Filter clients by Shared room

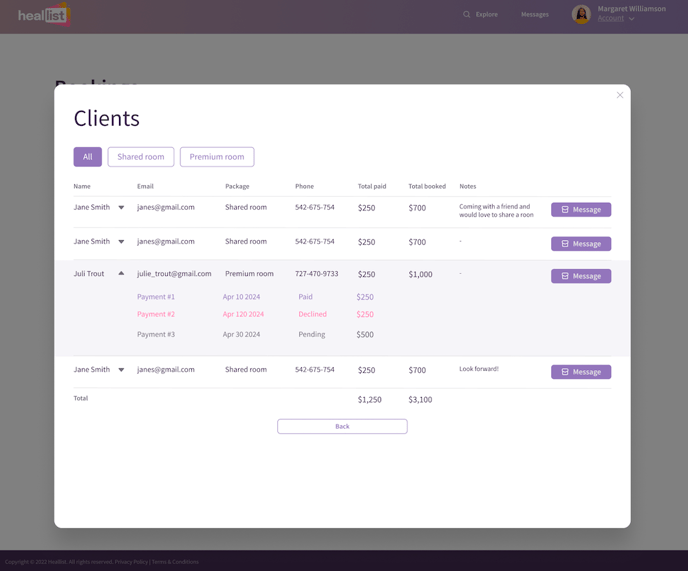coord(141,157)
